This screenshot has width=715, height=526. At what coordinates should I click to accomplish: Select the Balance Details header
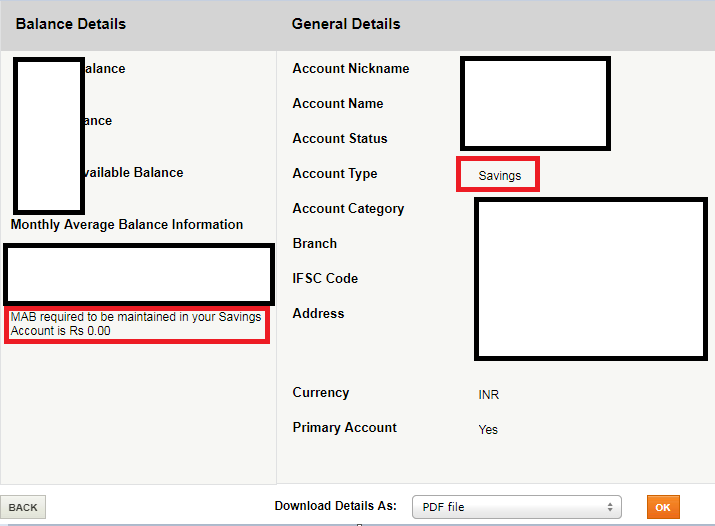point(71,24)
